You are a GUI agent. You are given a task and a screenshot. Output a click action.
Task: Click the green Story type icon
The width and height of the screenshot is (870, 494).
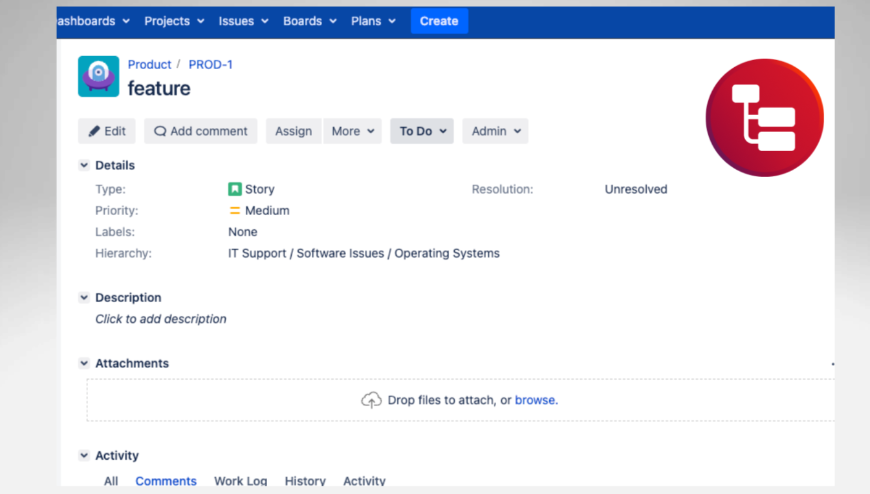(235, 189)
